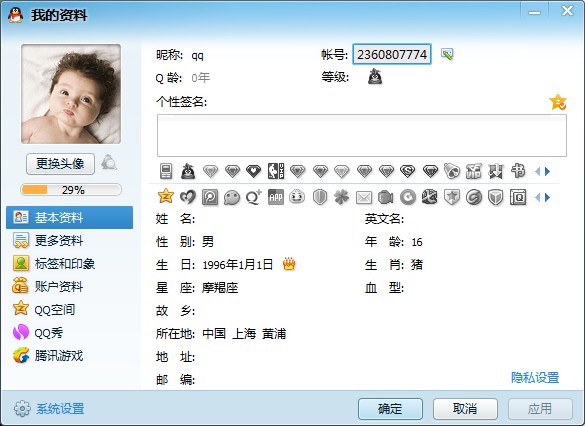The height and width of the screenshot is (426, 585).
Task: Click the 29% profile completion progress bar
Action: tap(71, 190)
